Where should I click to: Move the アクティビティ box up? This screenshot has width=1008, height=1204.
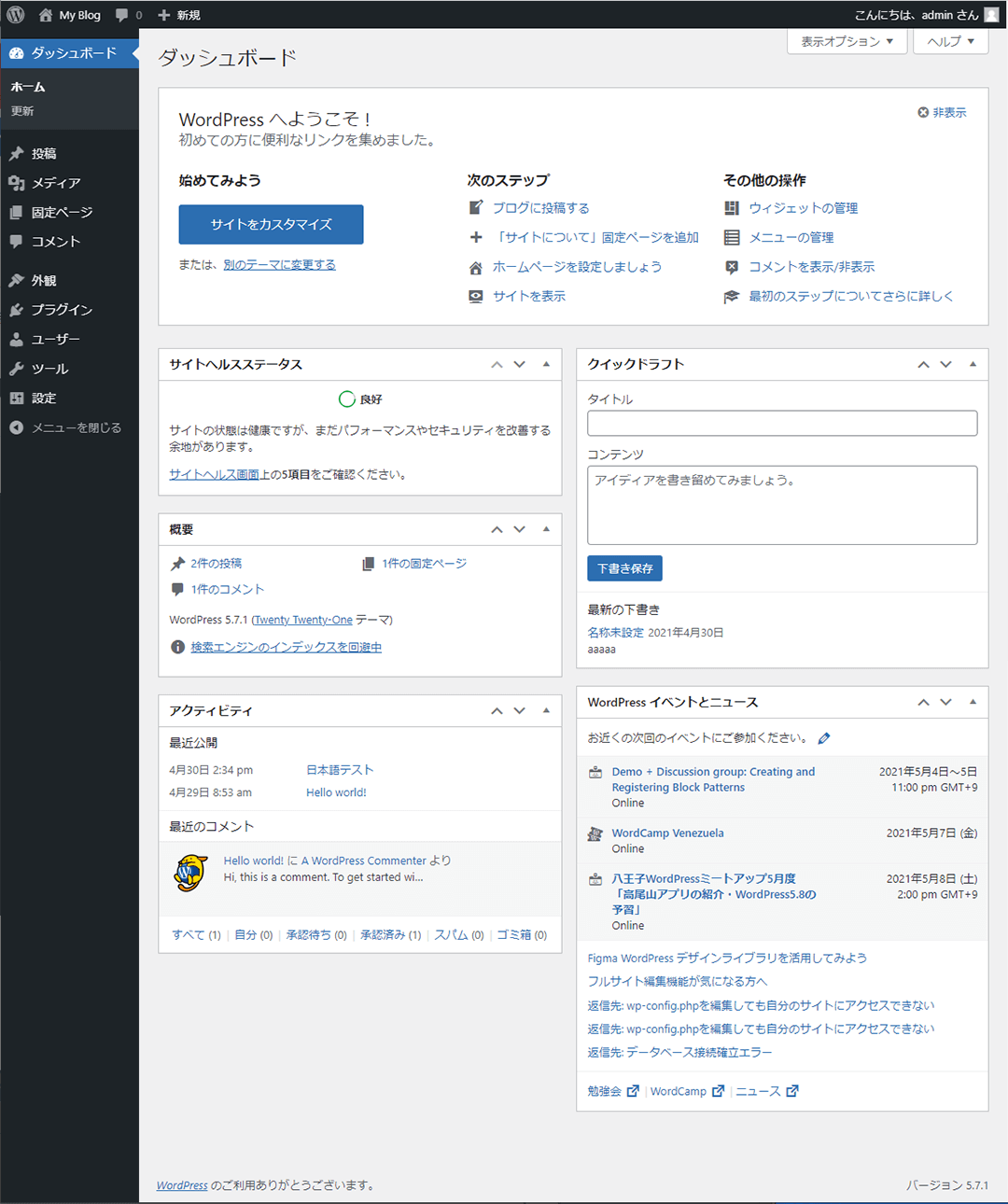click(x=497, y=710)
